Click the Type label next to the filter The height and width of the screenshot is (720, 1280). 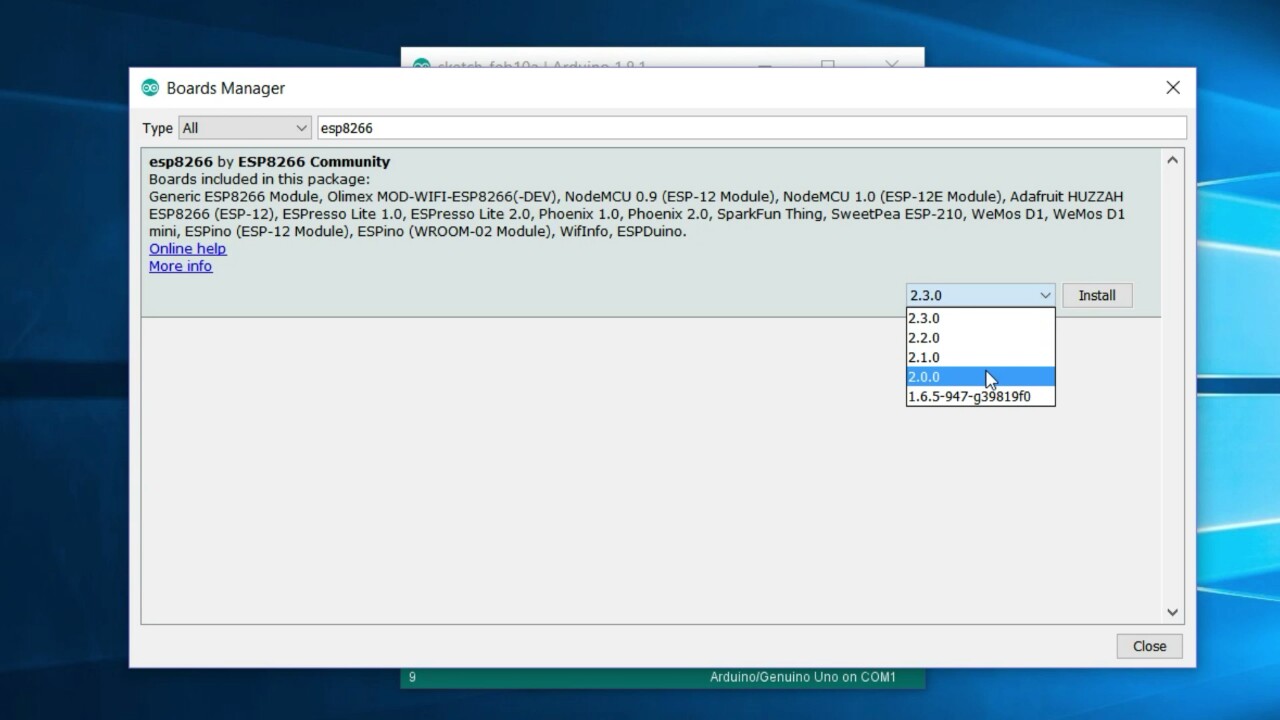point(157,128)
